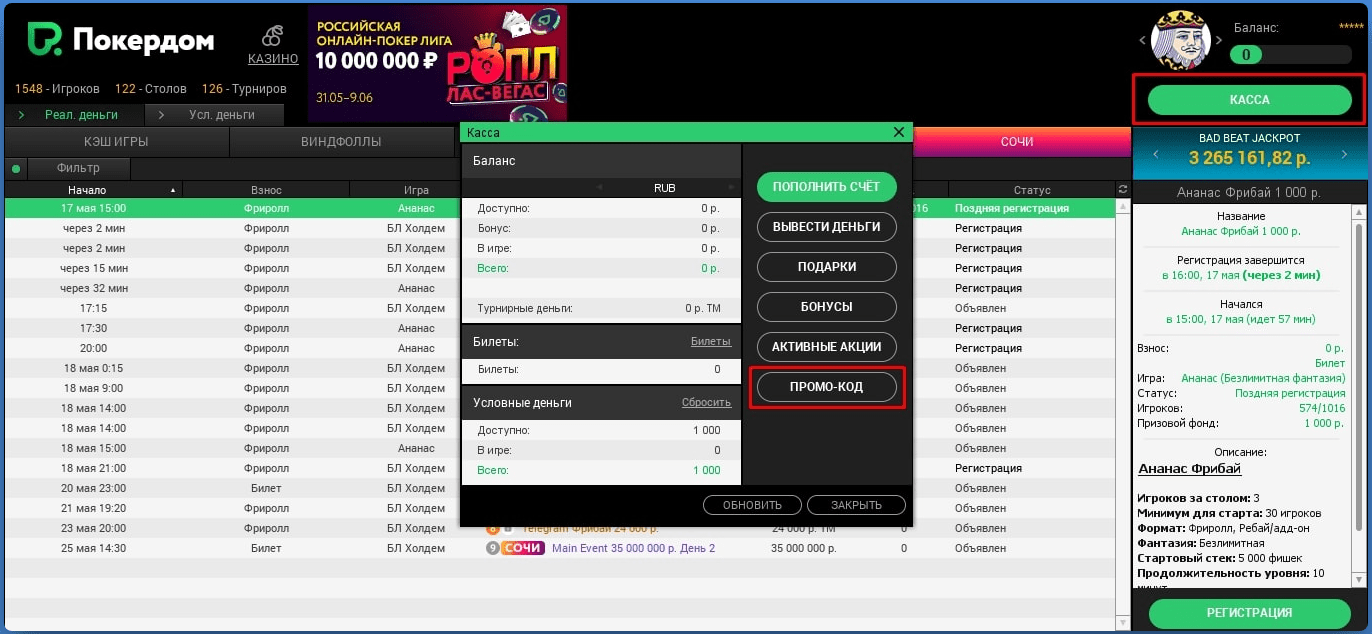Click the grey 9 badge in Main Event row
Viewport: 1372px width, 634px height.
[492, 548]
